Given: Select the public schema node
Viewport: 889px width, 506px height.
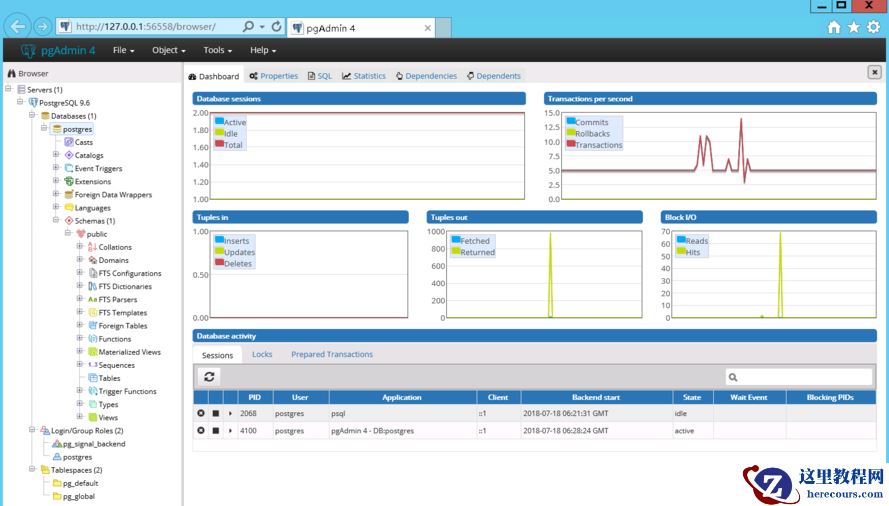Looking at the screenshot, I should (x=96, y=234).
